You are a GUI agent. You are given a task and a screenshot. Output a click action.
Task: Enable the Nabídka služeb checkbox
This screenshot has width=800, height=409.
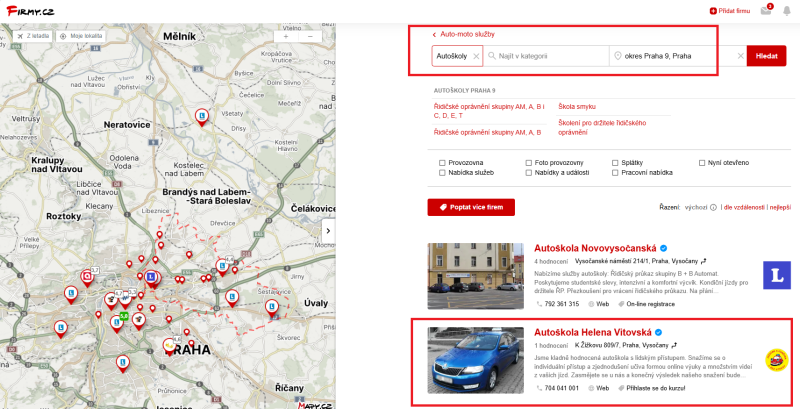click(442, 173)
